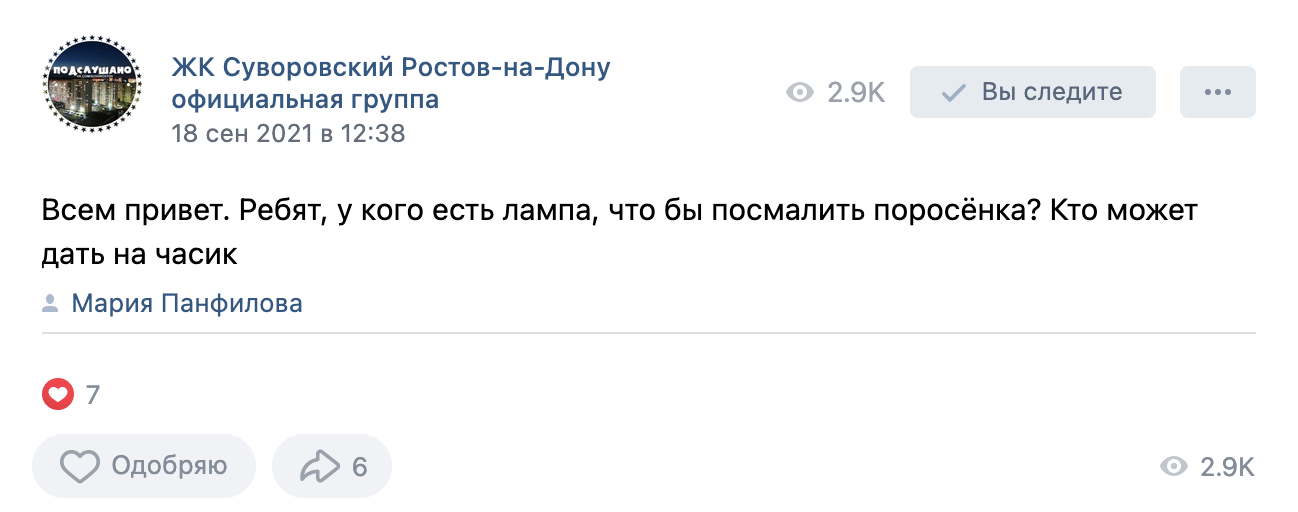This screenshot has height=512, width=1298.
Task: Click the red heart reaction icon
Action: (x=58, y=395)
